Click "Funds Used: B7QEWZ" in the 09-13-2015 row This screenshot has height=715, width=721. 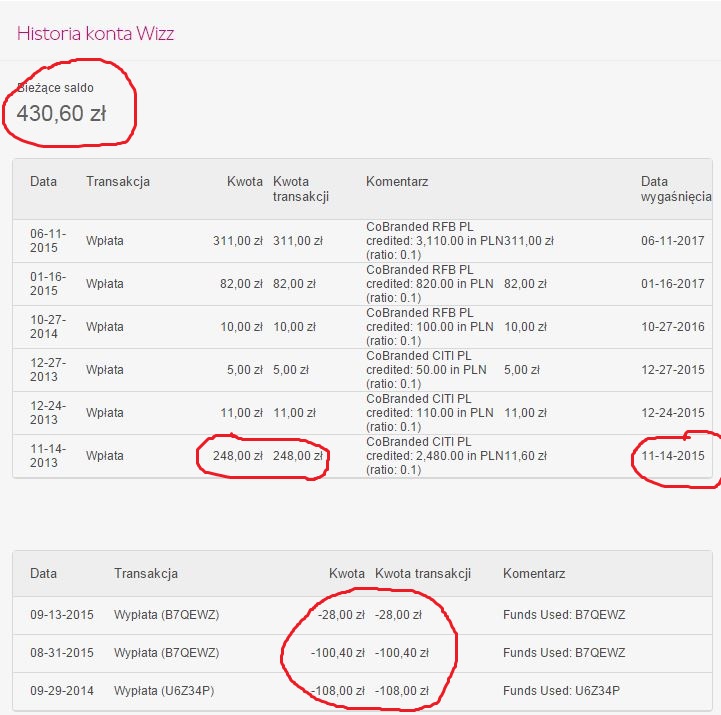564,615
